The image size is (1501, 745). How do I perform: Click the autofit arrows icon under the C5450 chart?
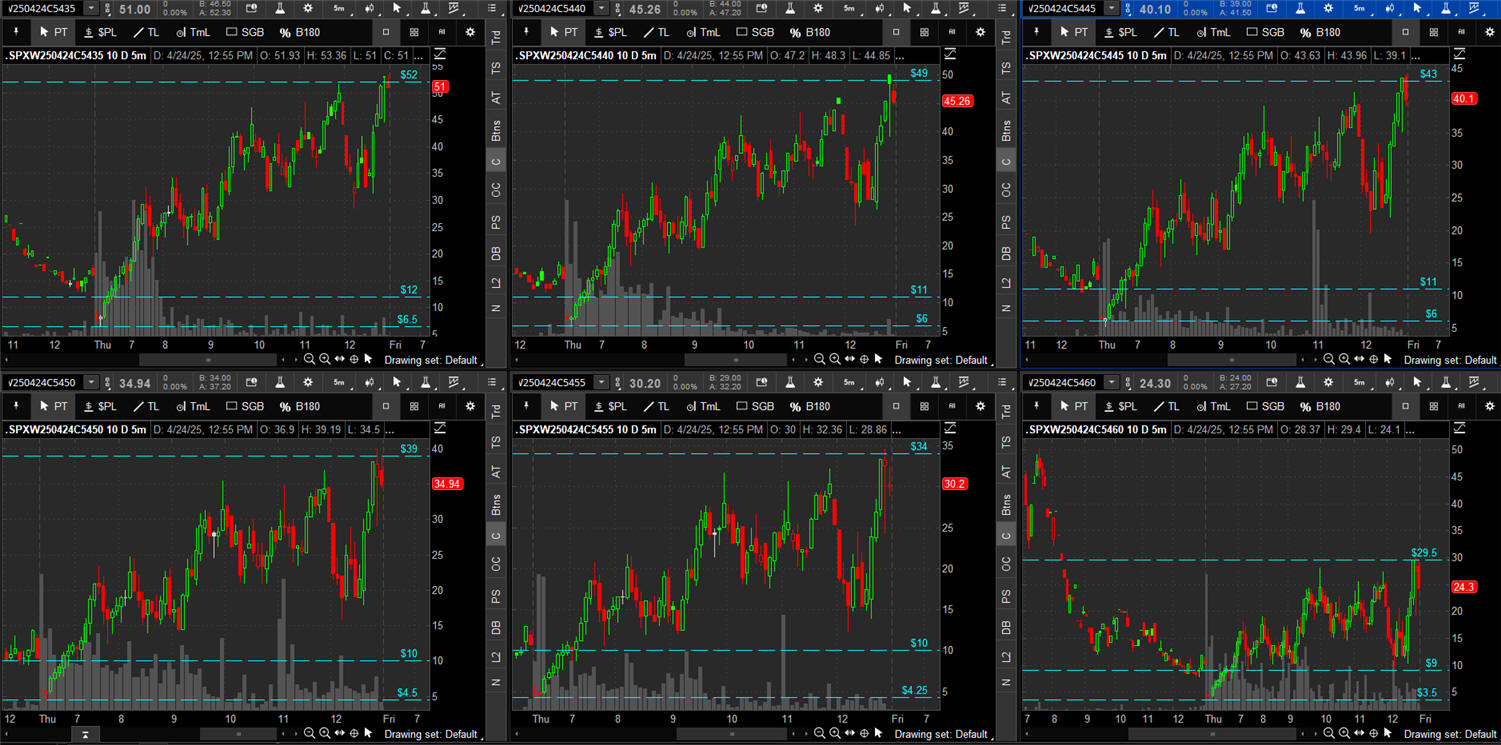pos(339,734)
